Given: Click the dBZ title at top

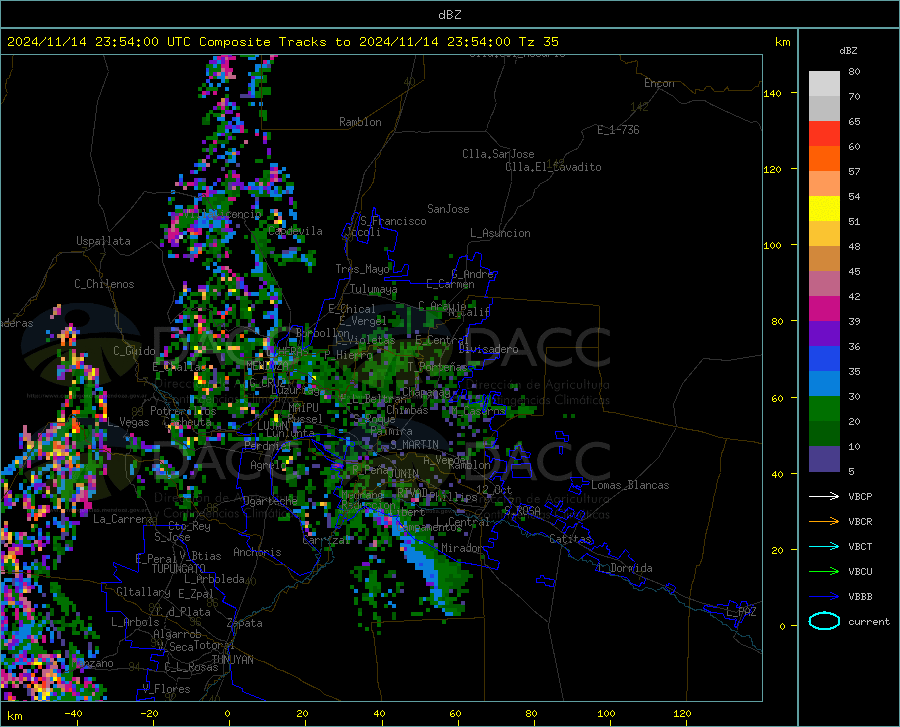Looking at the screenshot, I should pos(449,15).
